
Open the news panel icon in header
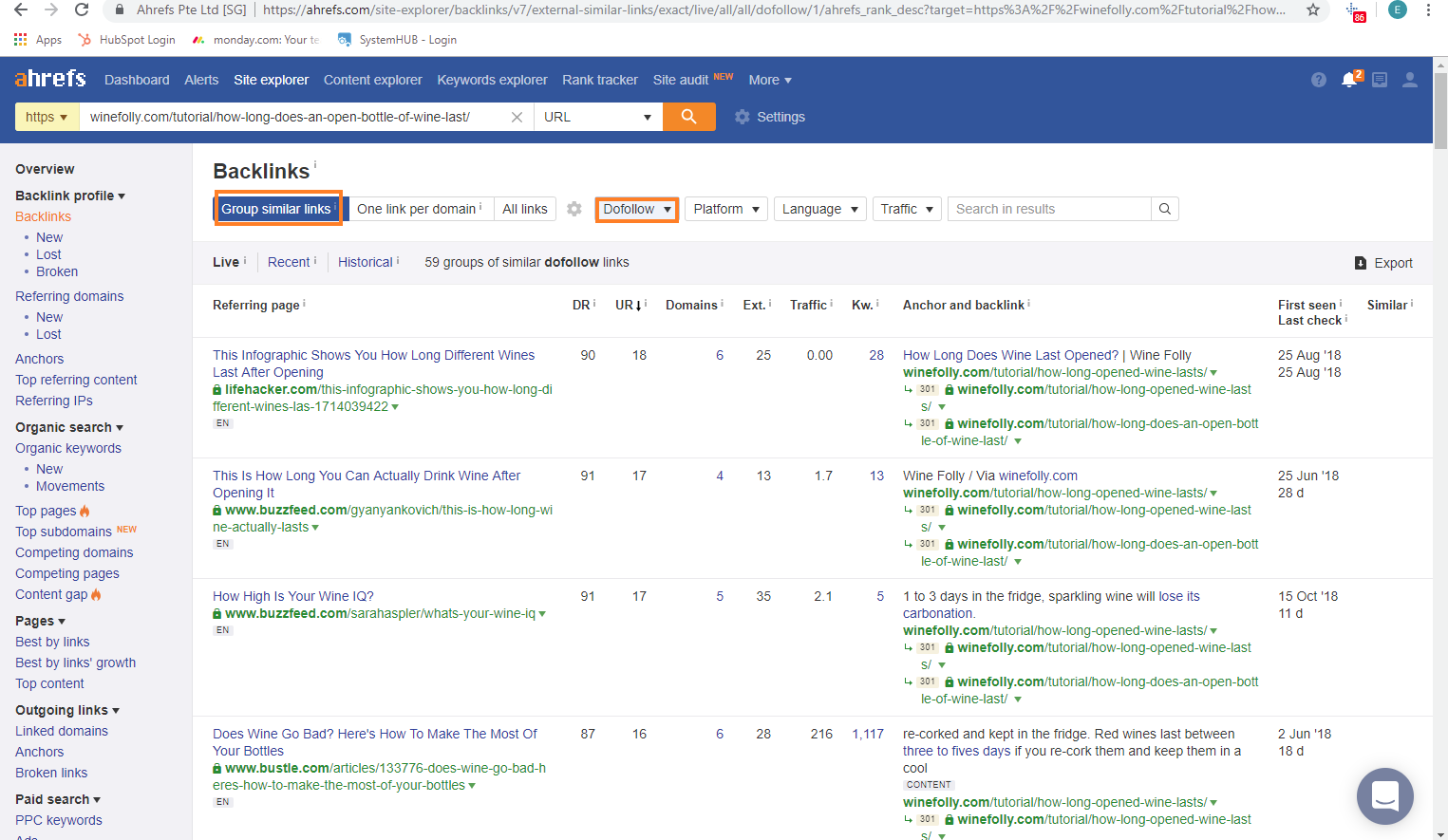[x=1380, y=80]
